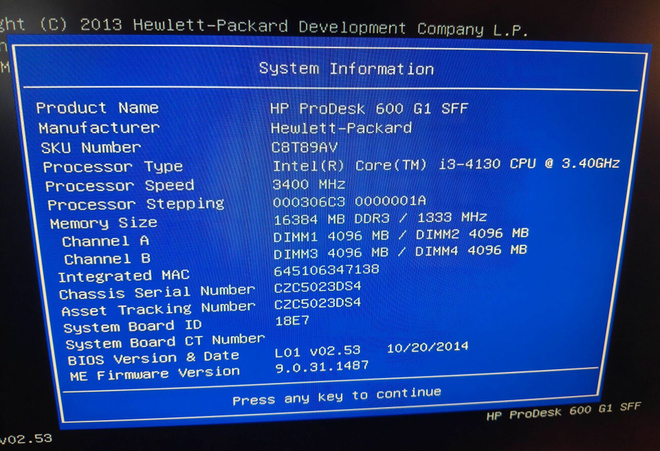Click the value HP ProDesk 600 G1 SFF in the table
The image size is (660, 451).
(369, 109)
